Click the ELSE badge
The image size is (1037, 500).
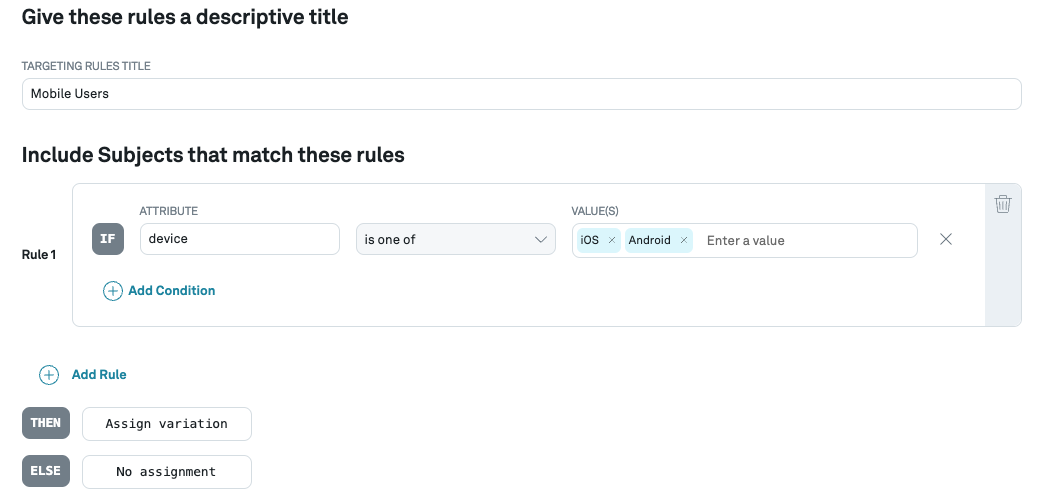coord(46,472)
